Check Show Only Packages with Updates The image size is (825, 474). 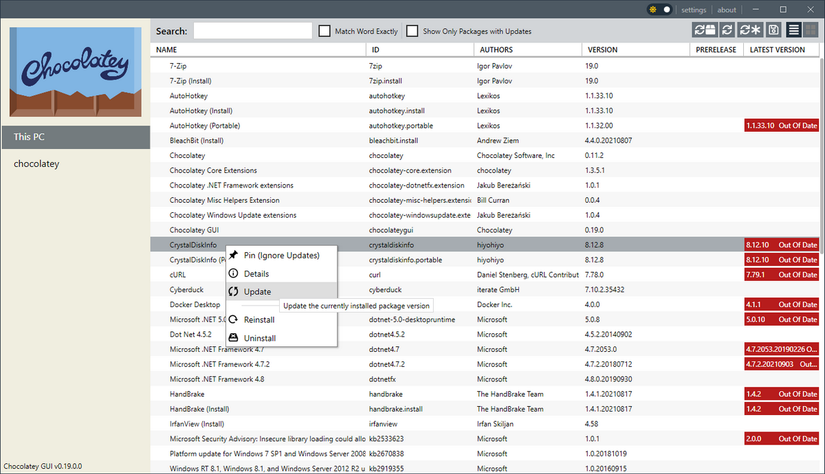pos(412,31)
